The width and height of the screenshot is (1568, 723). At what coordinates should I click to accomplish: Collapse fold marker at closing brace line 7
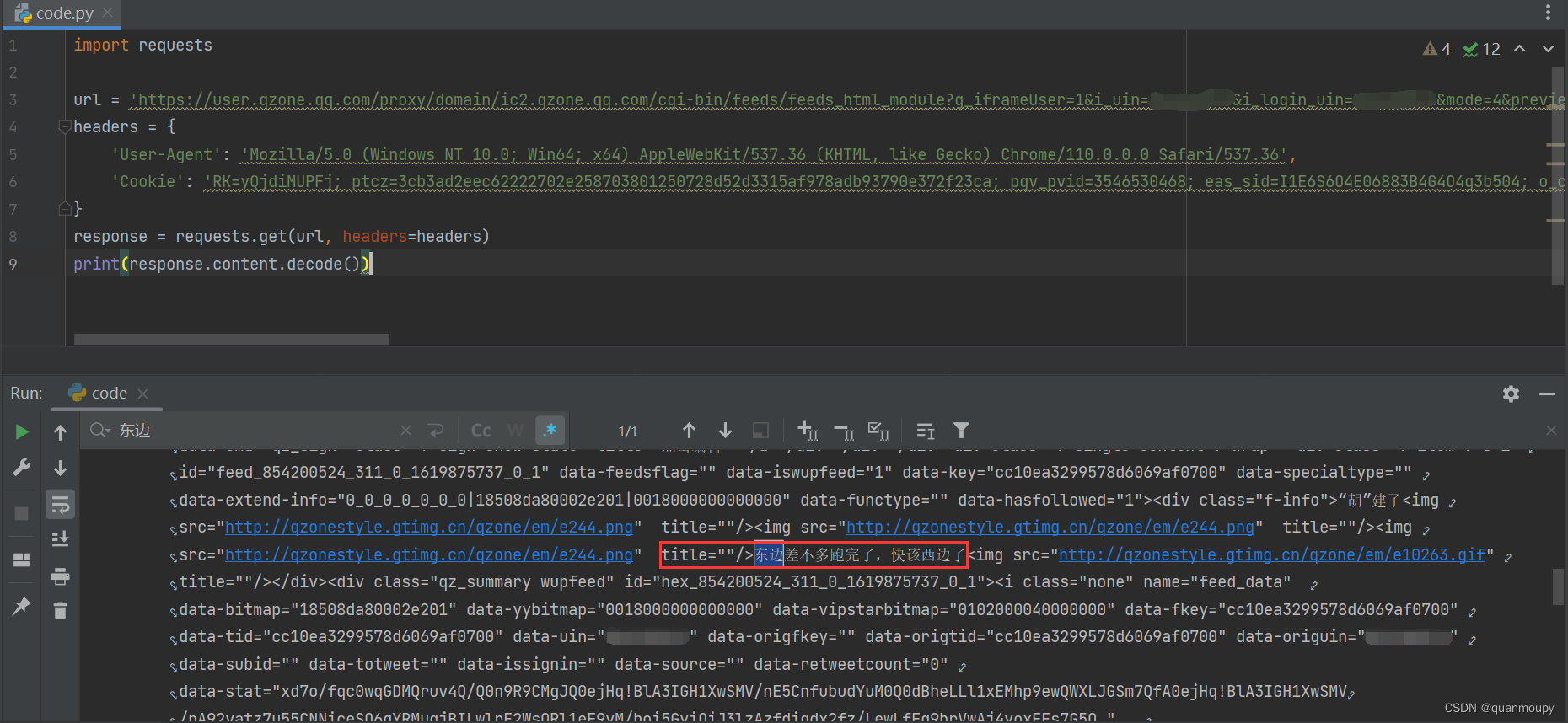coord(64,208)
